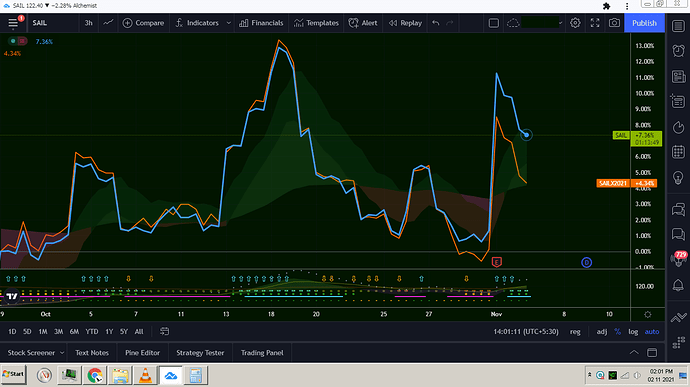Open the Pine Editor tab

click(x=142, y=353)
